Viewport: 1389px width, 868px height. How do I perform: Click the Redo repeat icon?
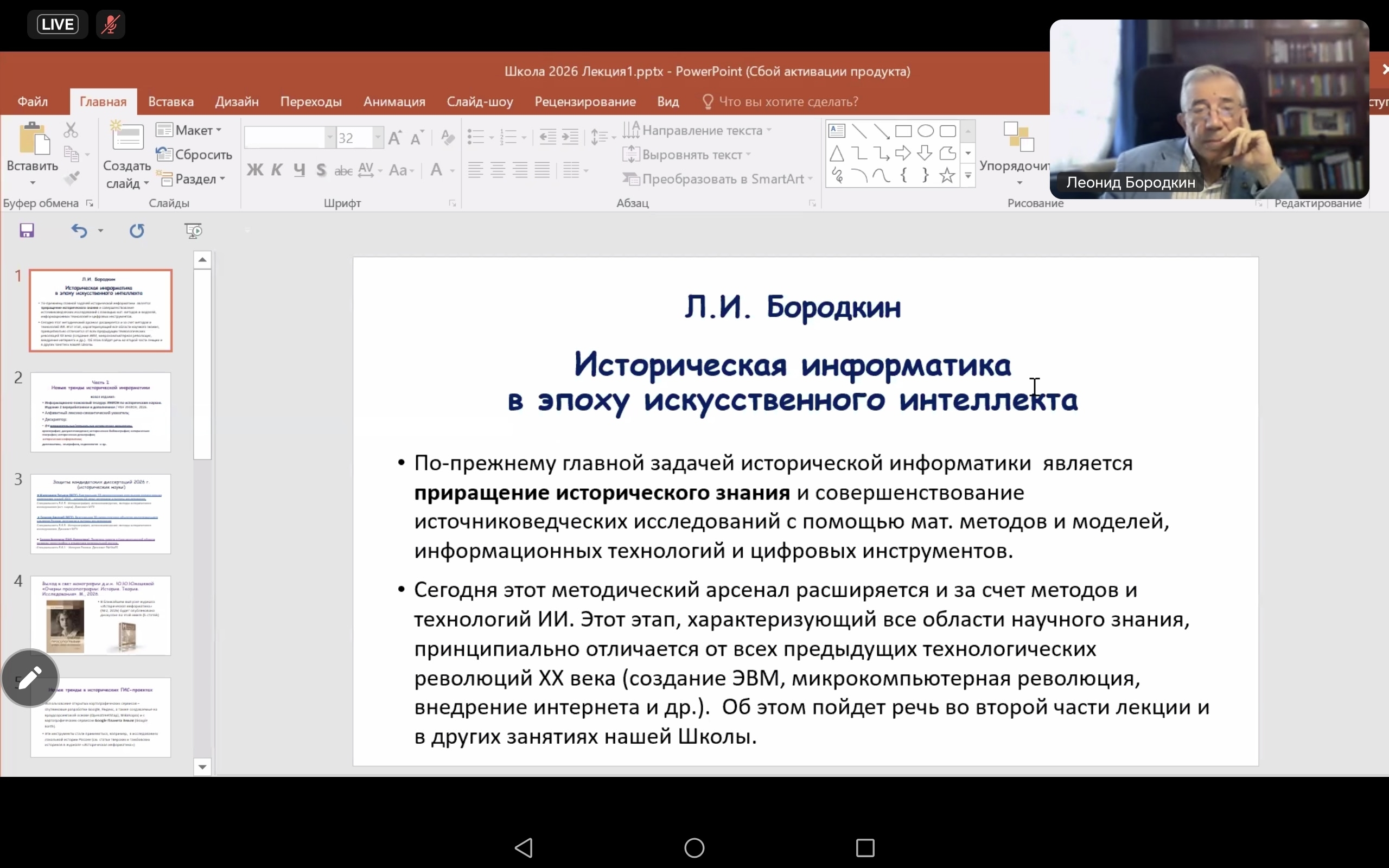pos(137,230)
